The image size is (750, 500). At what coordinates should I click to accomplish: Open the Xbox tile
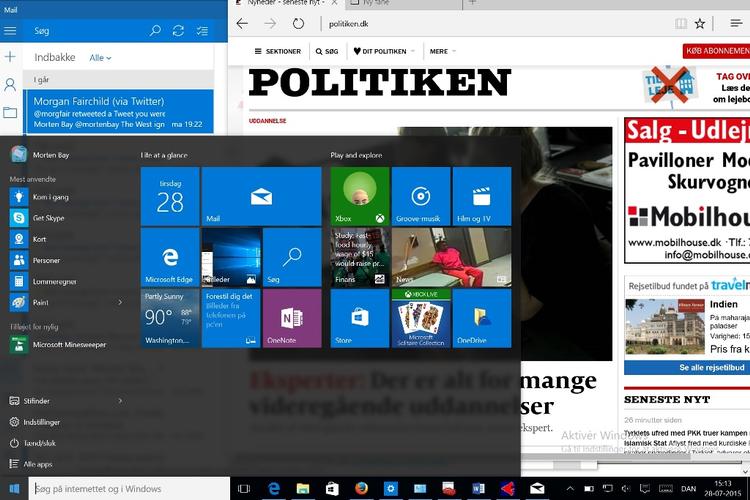click(360, 196)
